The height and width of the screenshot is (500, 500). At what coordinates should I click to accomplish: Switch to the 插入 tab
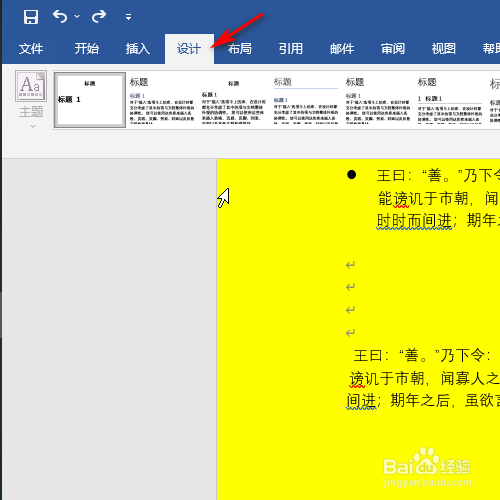[138, 49]
